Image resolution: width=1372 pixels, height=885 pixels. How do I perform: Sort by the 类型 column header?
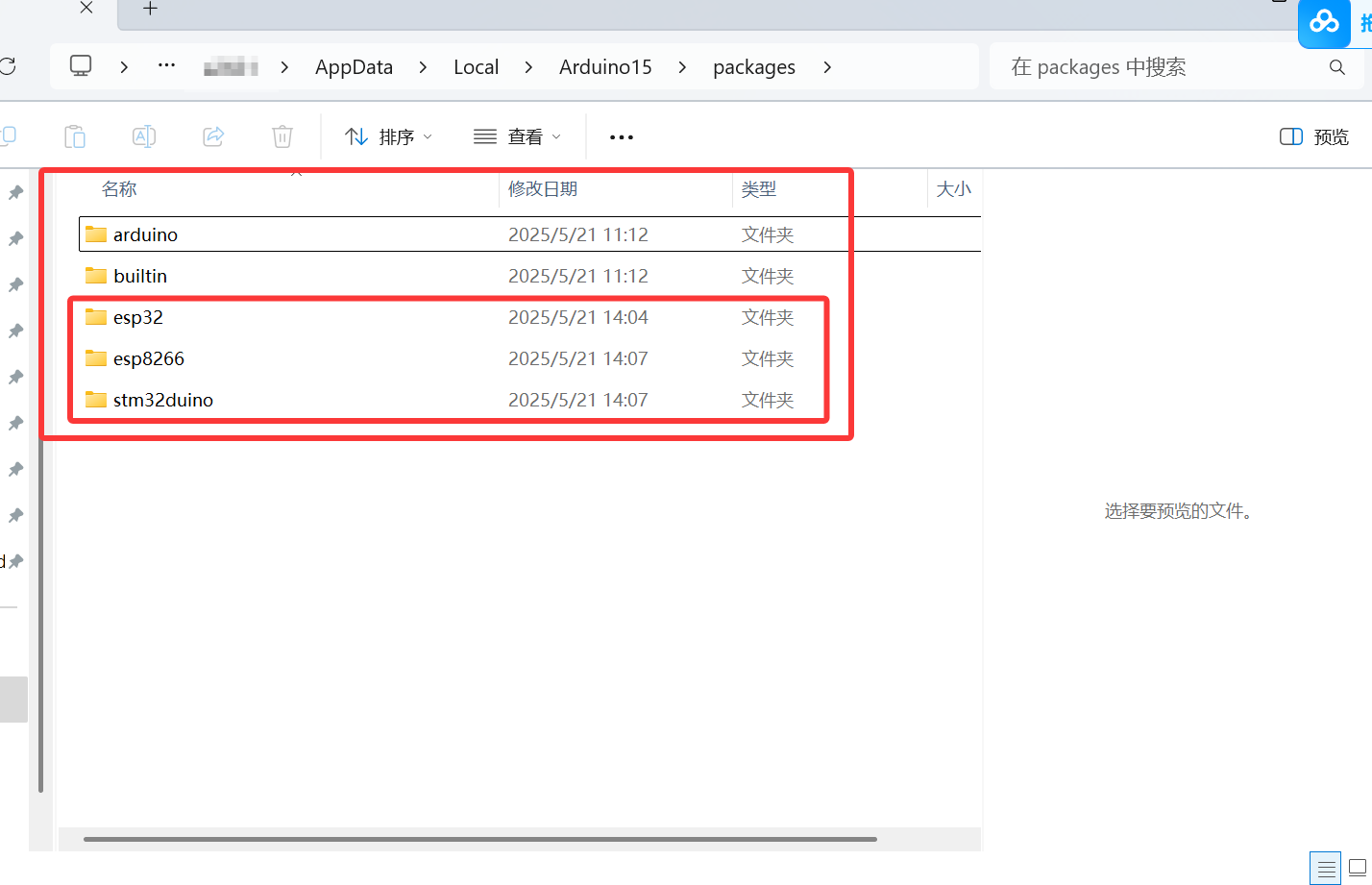[x=759, y=189]
